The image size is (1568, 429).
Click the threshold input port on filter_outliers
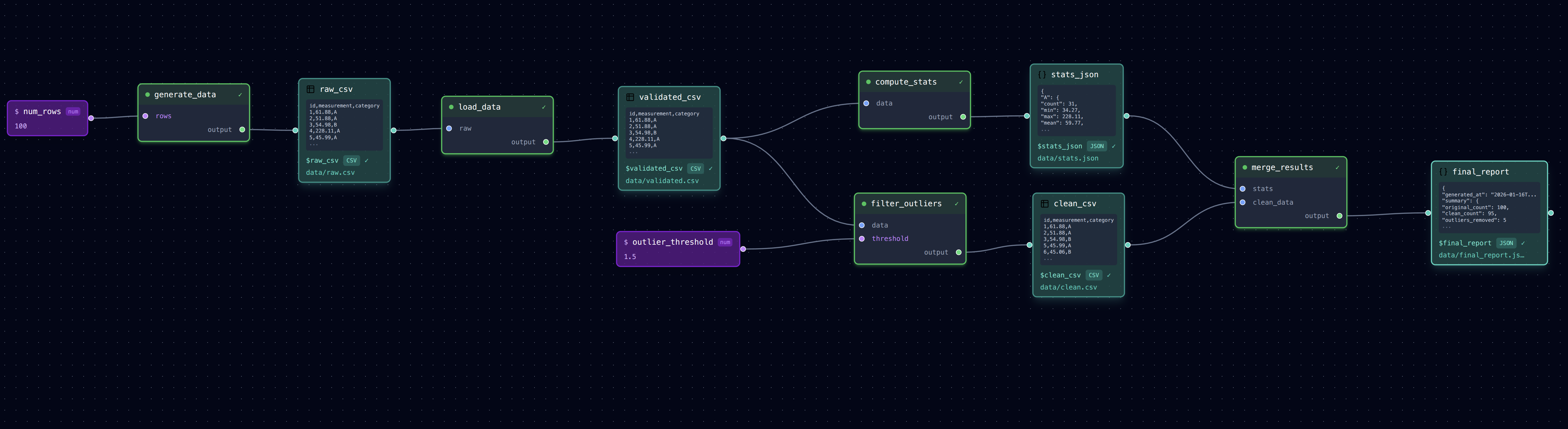[x=861, y=239]
